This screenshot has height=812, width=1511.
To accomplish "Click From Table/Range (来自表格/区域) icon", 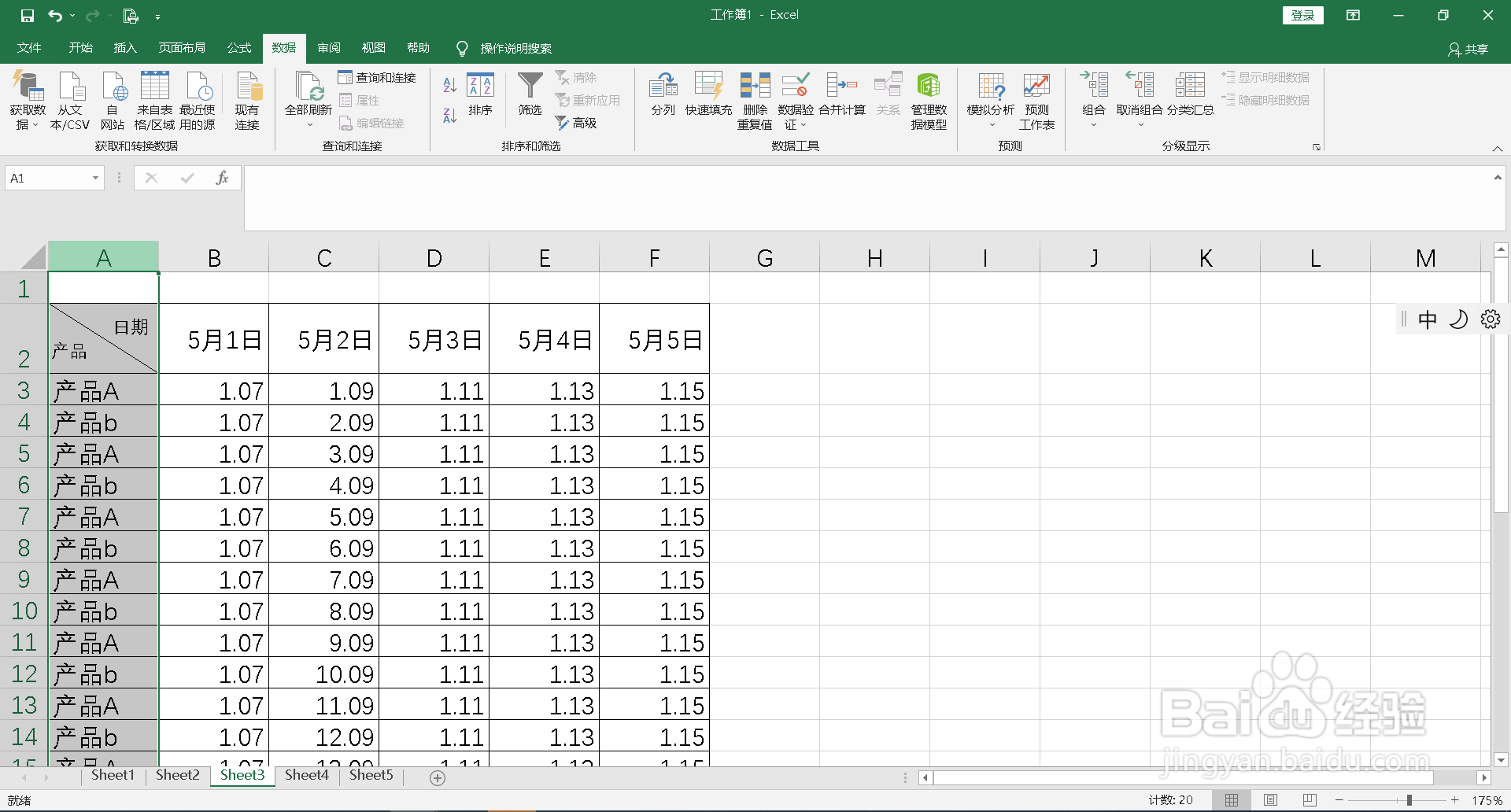I will coord(154,101).
